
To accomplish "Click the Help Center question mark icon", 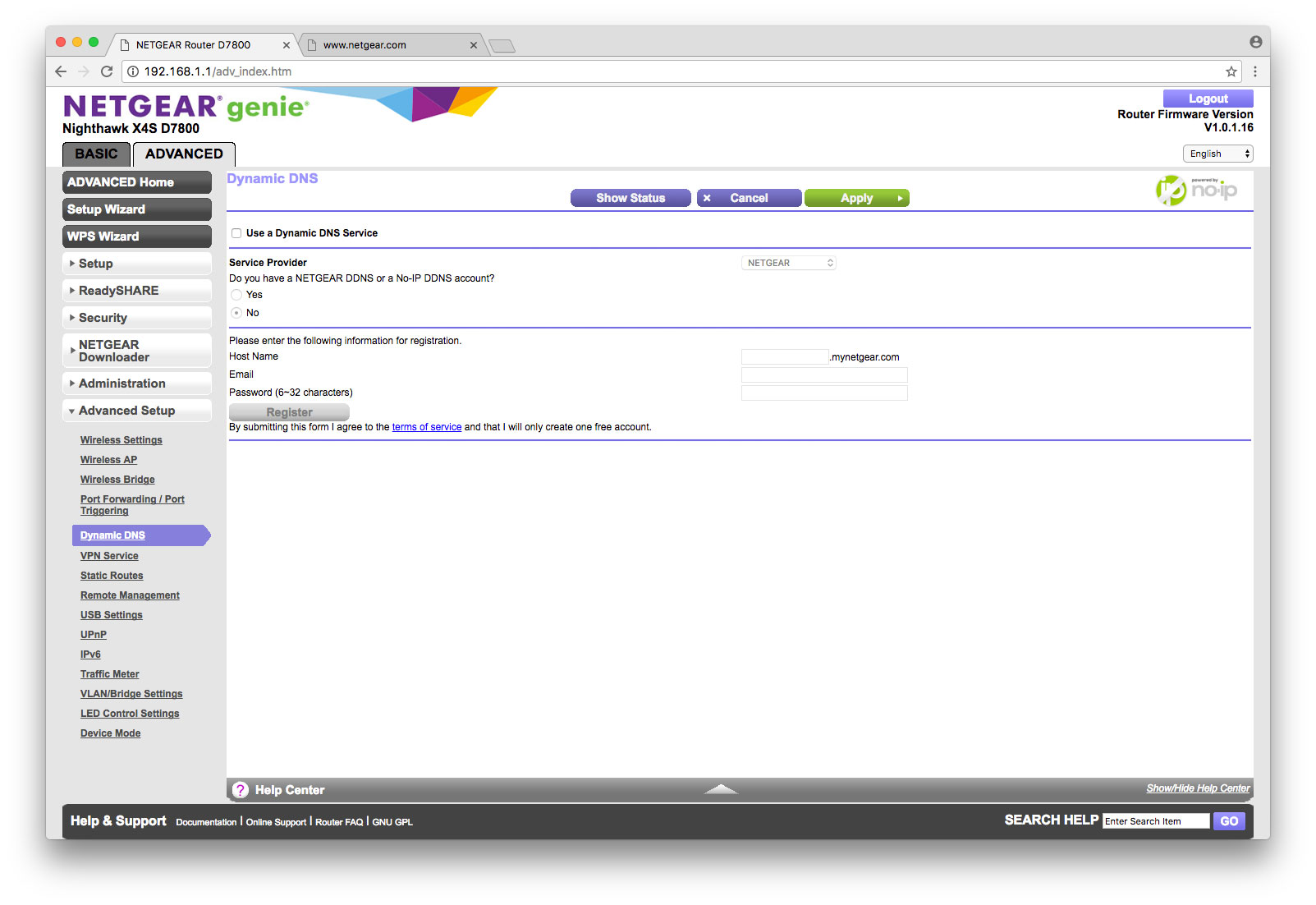I will point(241,790).
